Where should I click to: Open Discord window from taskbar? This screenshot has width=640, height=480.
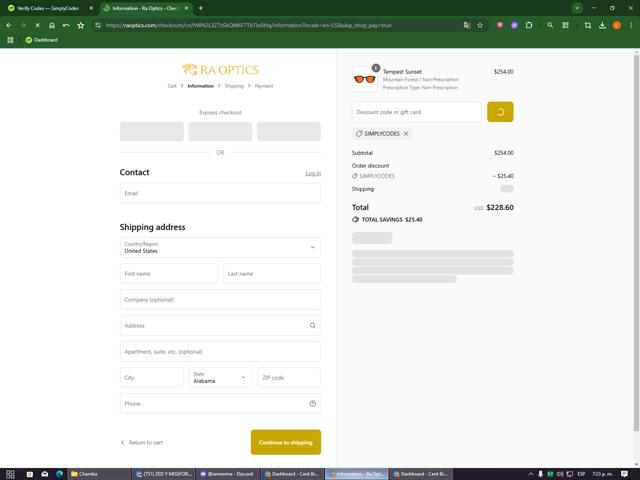[228, 474]
